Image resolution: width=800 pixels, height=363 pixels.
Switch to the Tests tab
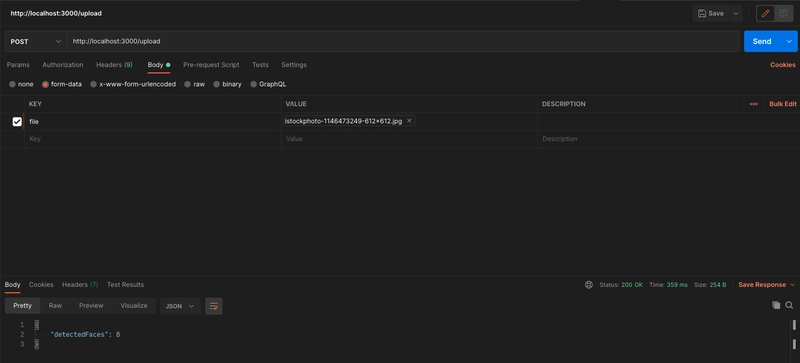260,65
